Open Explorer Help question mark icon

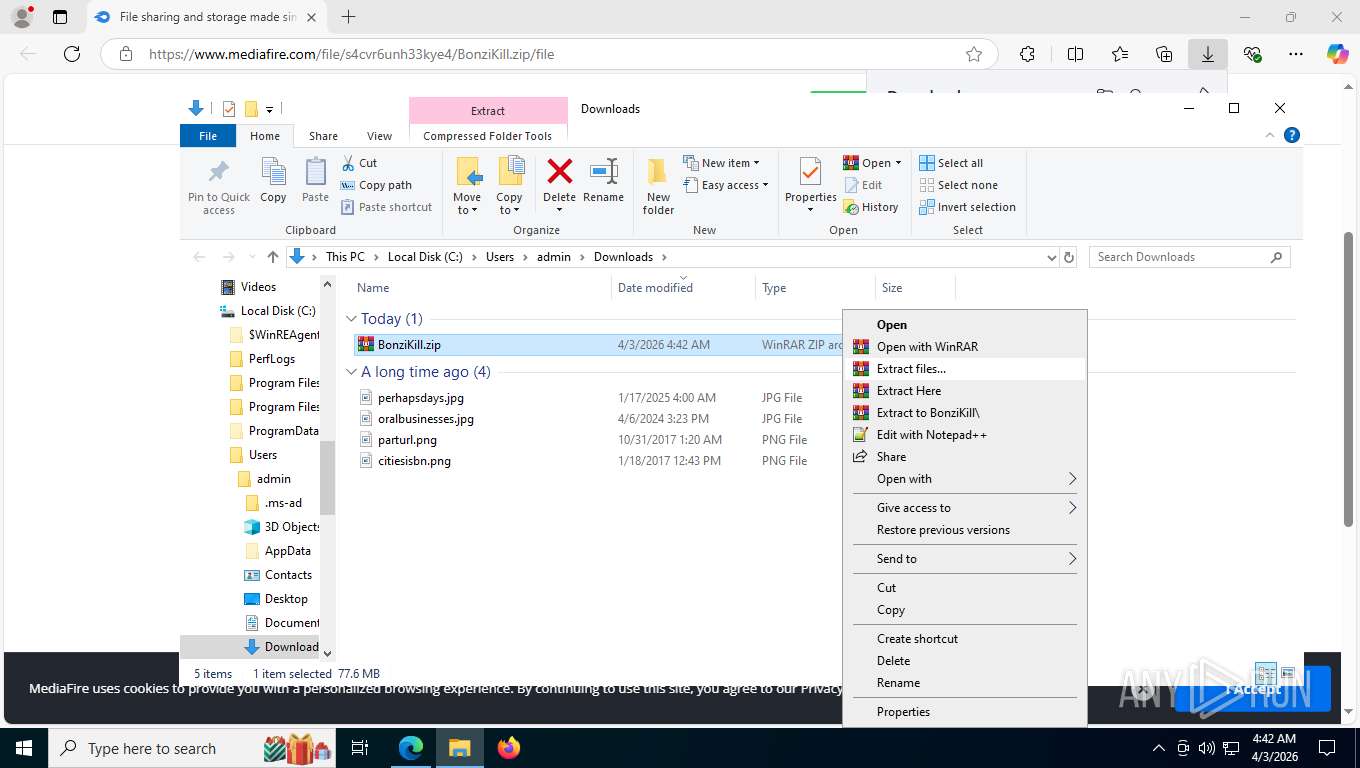[x=1291, y=136]
